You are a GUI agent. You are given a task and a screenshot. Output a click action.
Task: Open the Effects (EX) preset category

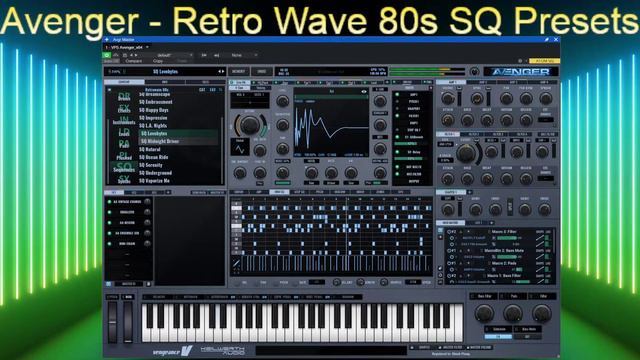pyautogui.click(x=124, y=108)
